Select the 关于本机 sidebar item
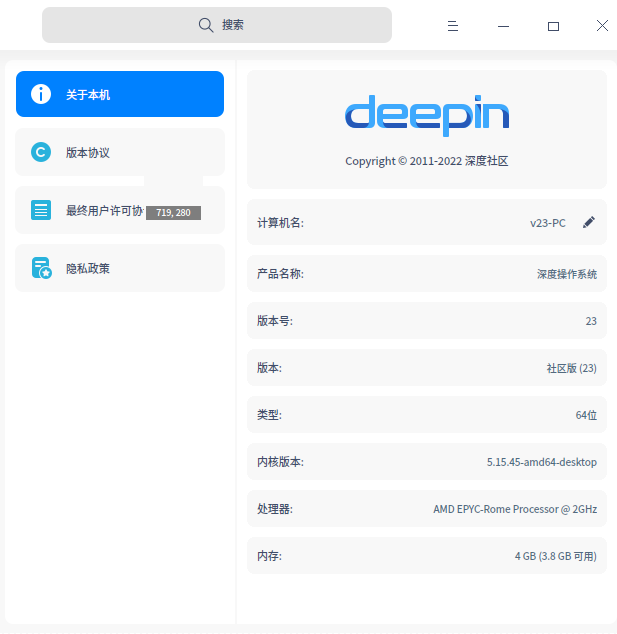Image resolution: width=617 pixels, height=634 pixels. [x=120, y=94]
